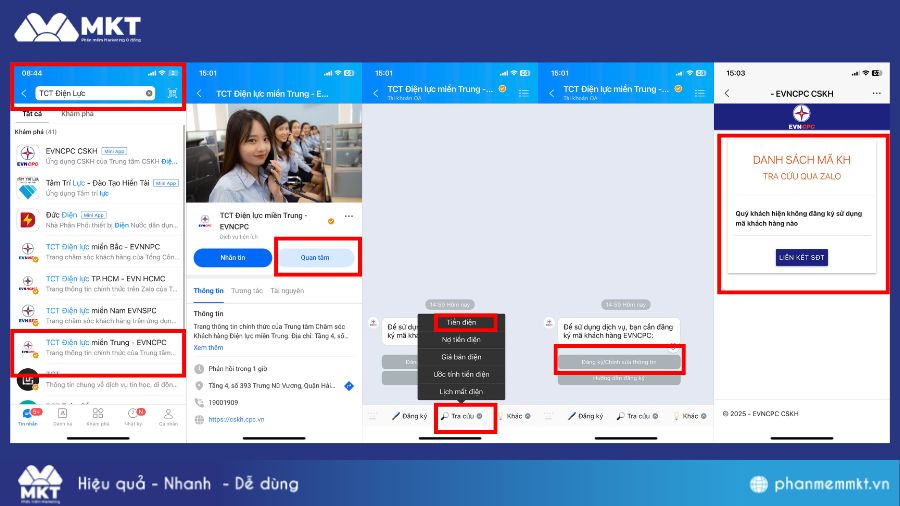Select TCT Điện lực miền Trung - EVNCPC result
The height and width of the screenshot is (506, 900).
(98, 348)
